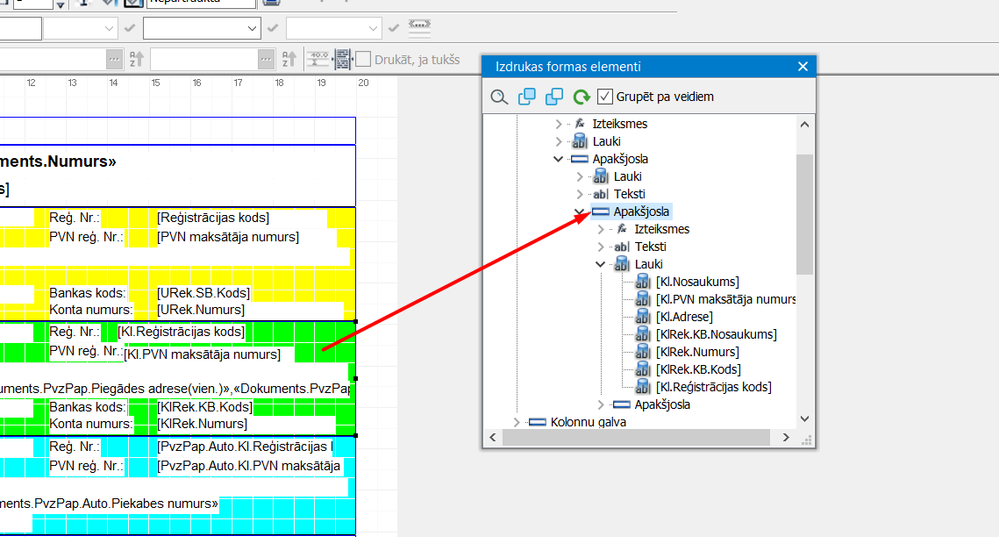Expand the Kolonnu galva tree node
The image size is (999, 537).
point(517,422)
